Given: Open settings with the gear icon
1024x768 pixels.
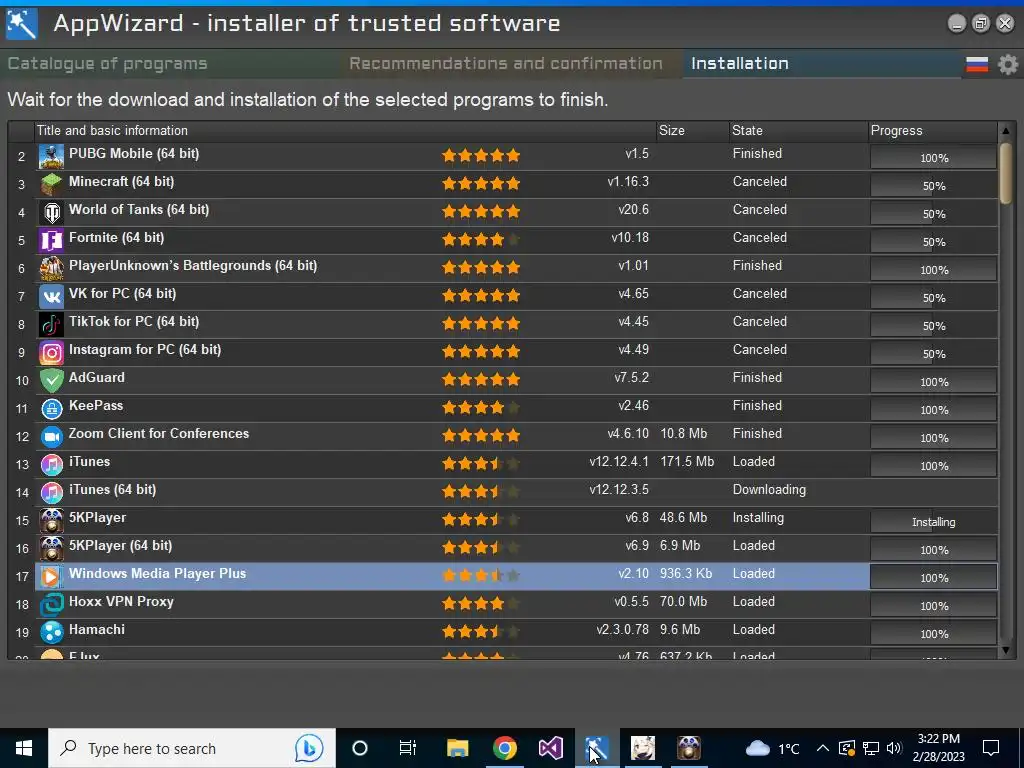Looking at the screenshot, I should click(x=1008, y=64).
